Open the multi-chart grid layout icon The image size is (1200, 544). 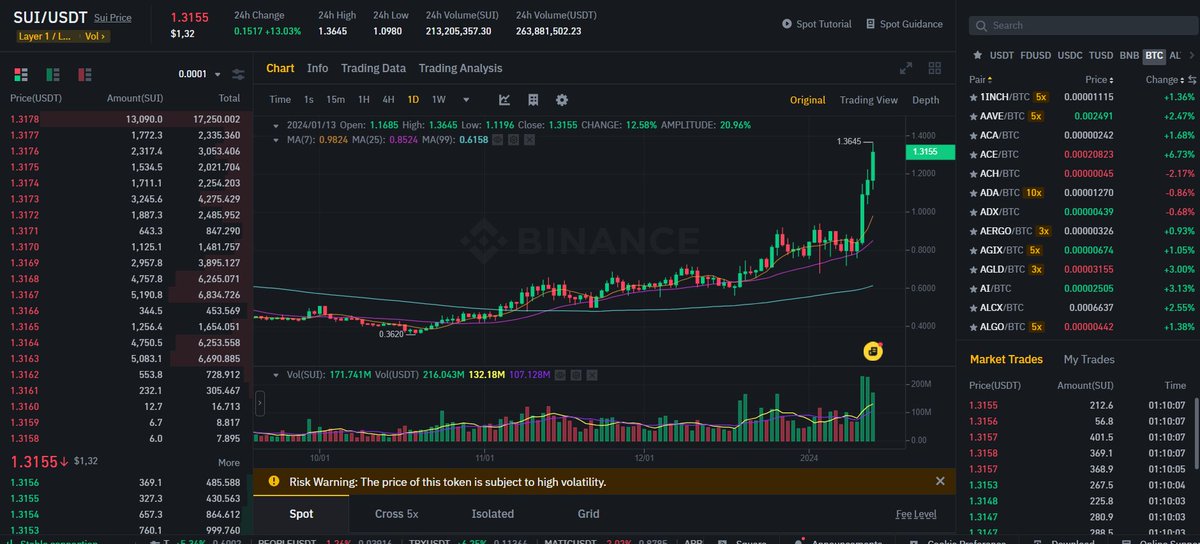pyautogui.click(x=935, y=69)
